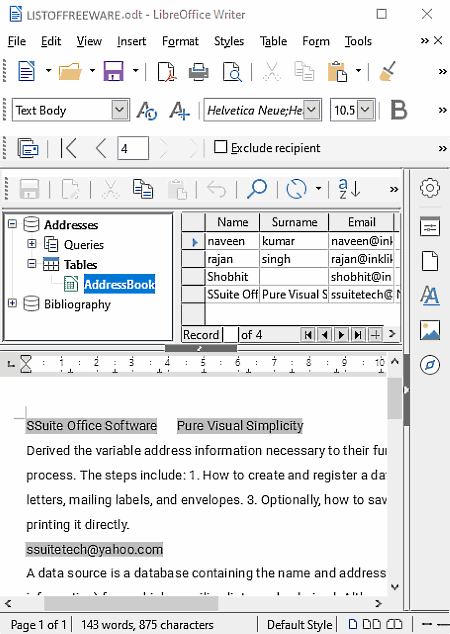The width and height of the screenshot is (450, 634).
Task: Open the Format menu
Action: click(x=180, y=41)
